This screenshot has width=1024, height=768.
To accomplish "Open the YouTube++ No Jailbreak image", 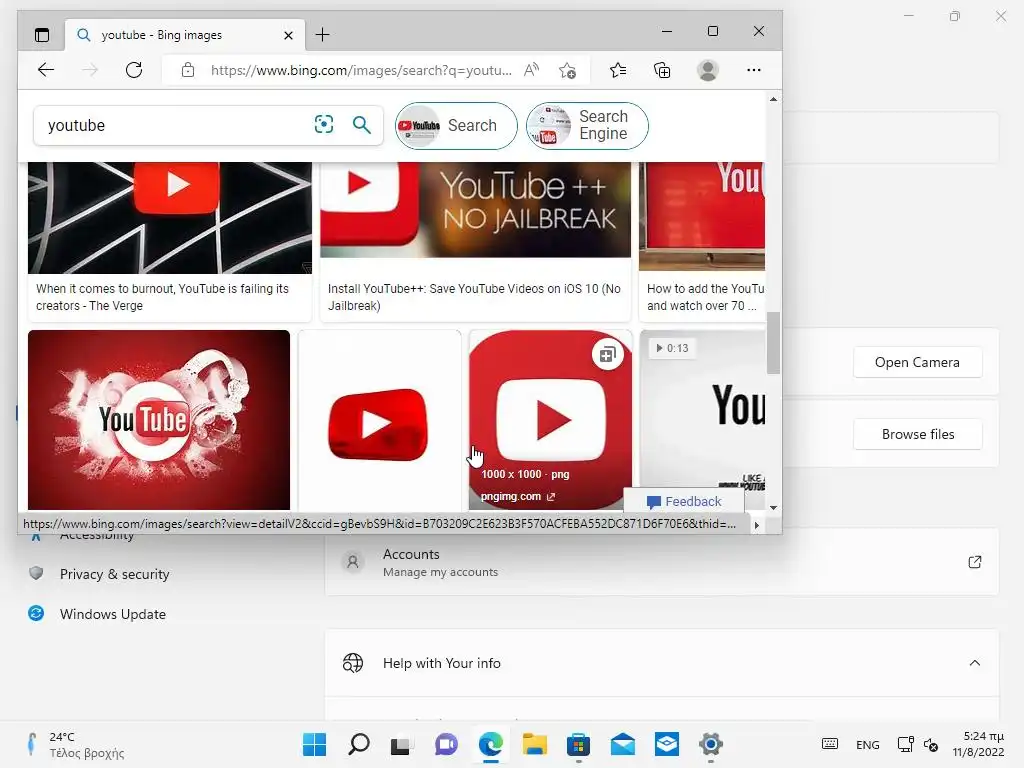I will (x=475, y=210).
